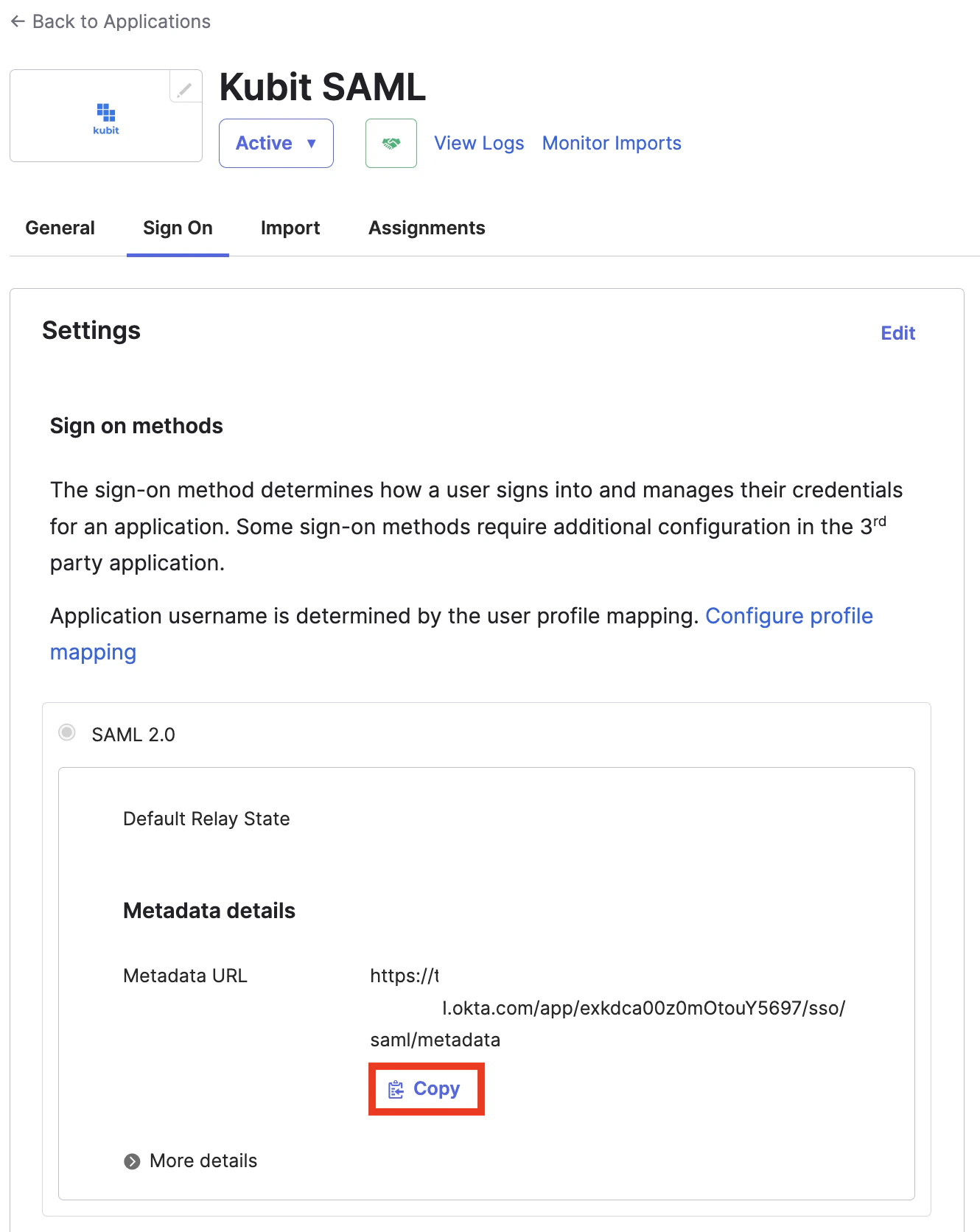Edit the Kubit app logo pencil icon

pyautogui.click(x=185, y=88)
